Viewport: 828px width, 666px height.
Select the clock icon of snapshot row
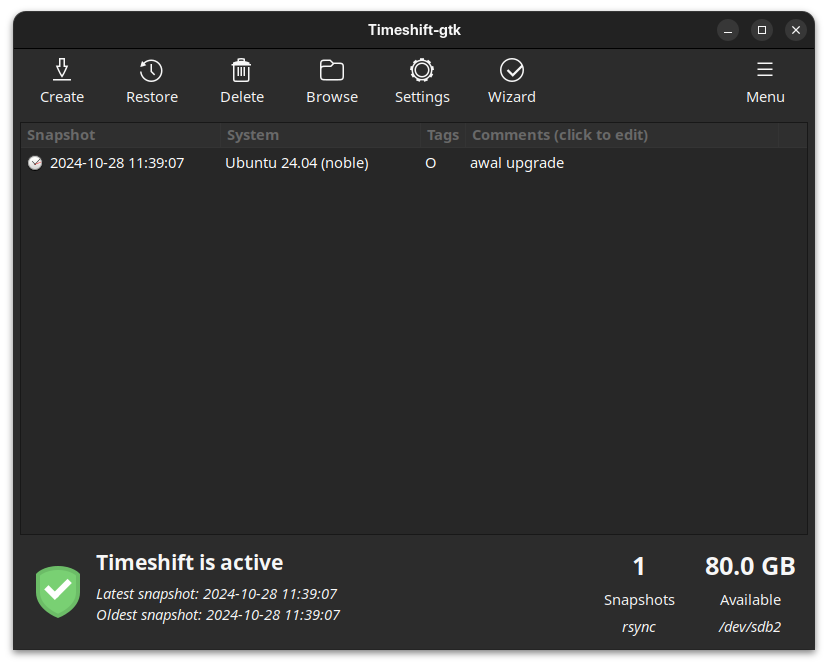(x=35, y=163)
